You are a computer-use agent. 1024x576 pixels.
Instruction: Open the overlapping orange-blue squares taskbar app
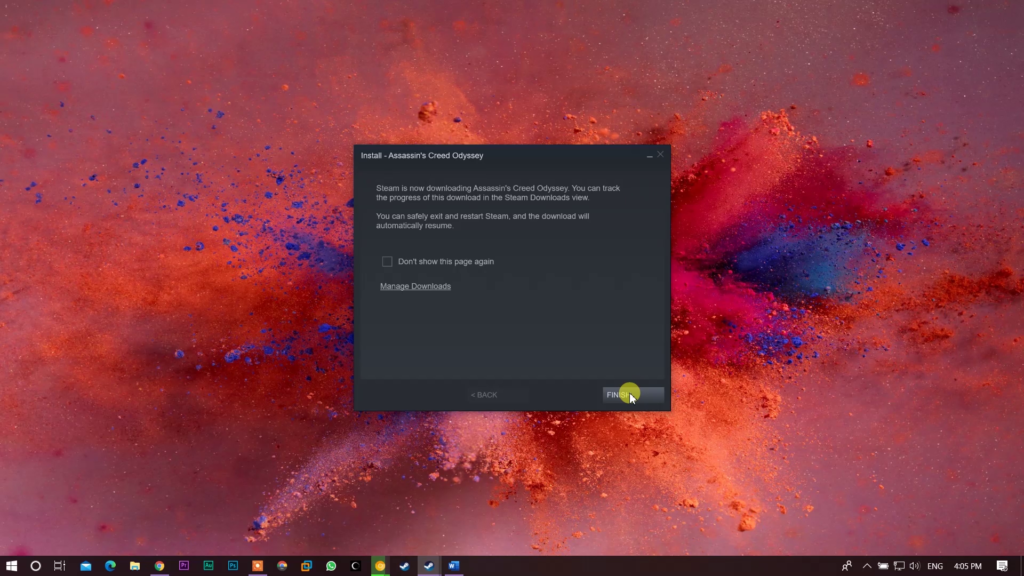[x=306, y=566]
